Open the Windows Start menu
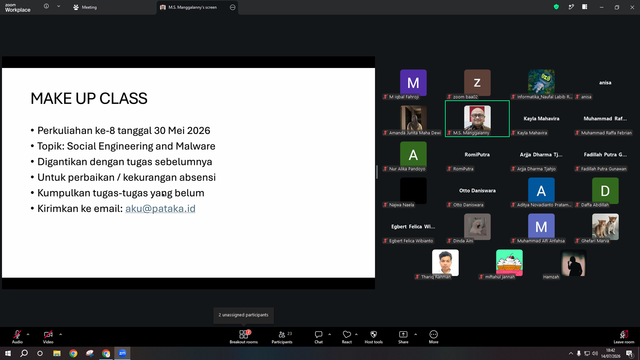The height and width of the screenshot is (360, 640). coord(8,353)
